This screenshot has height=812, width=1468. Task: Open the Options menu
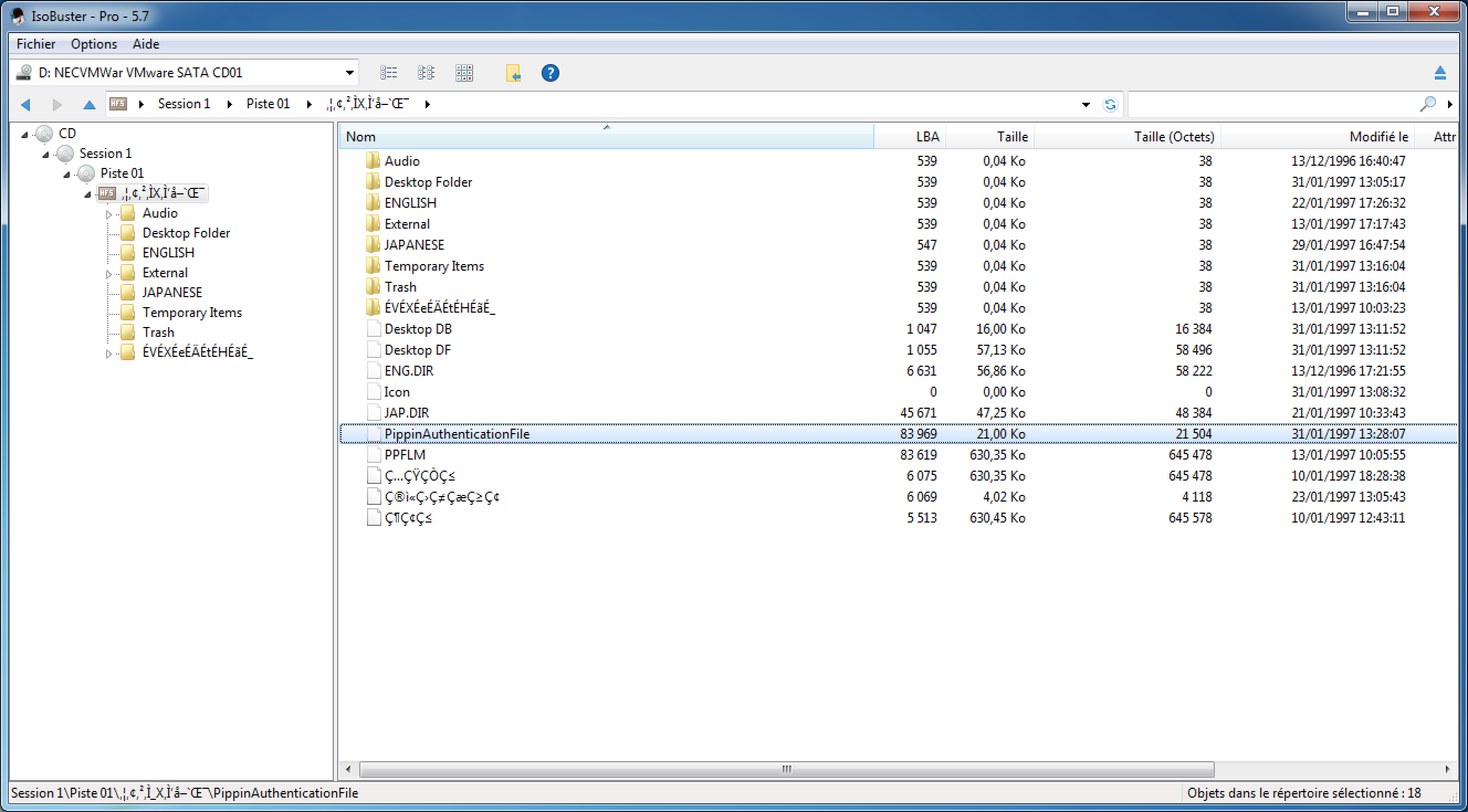(x=94, y=44)
